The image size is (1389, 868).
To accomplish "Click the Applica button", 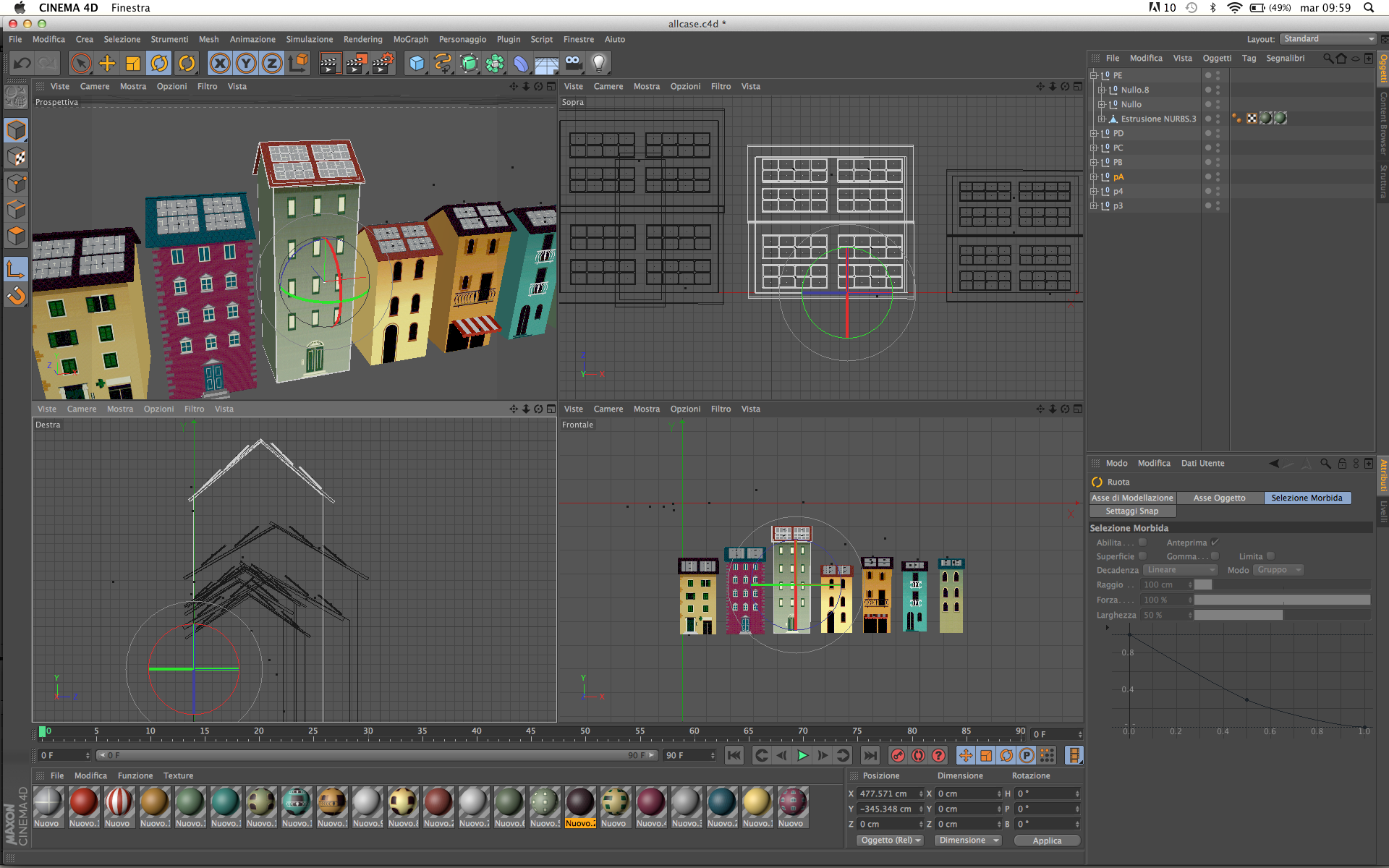I will click(1046, 841).
